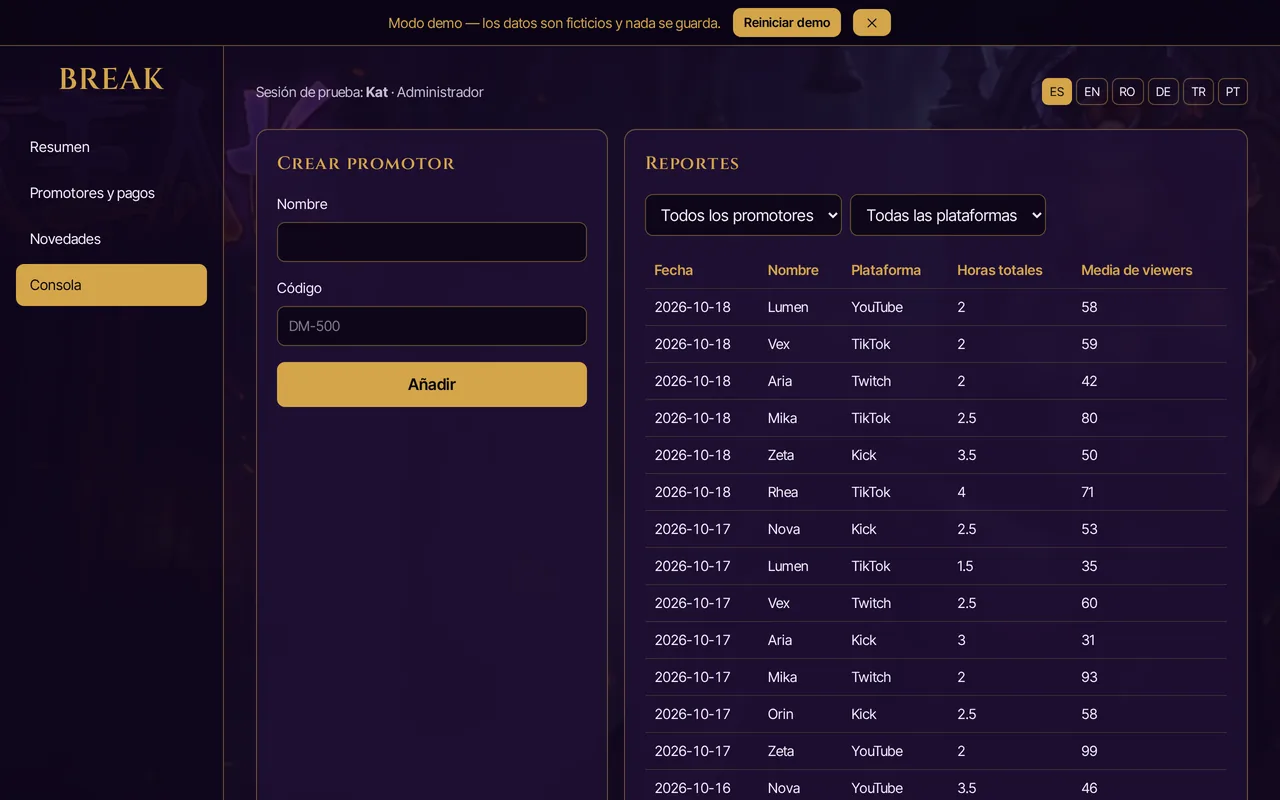Screen dimensions: 1280x800
Task: Open the Resumen section
Action: pos(111,147)
